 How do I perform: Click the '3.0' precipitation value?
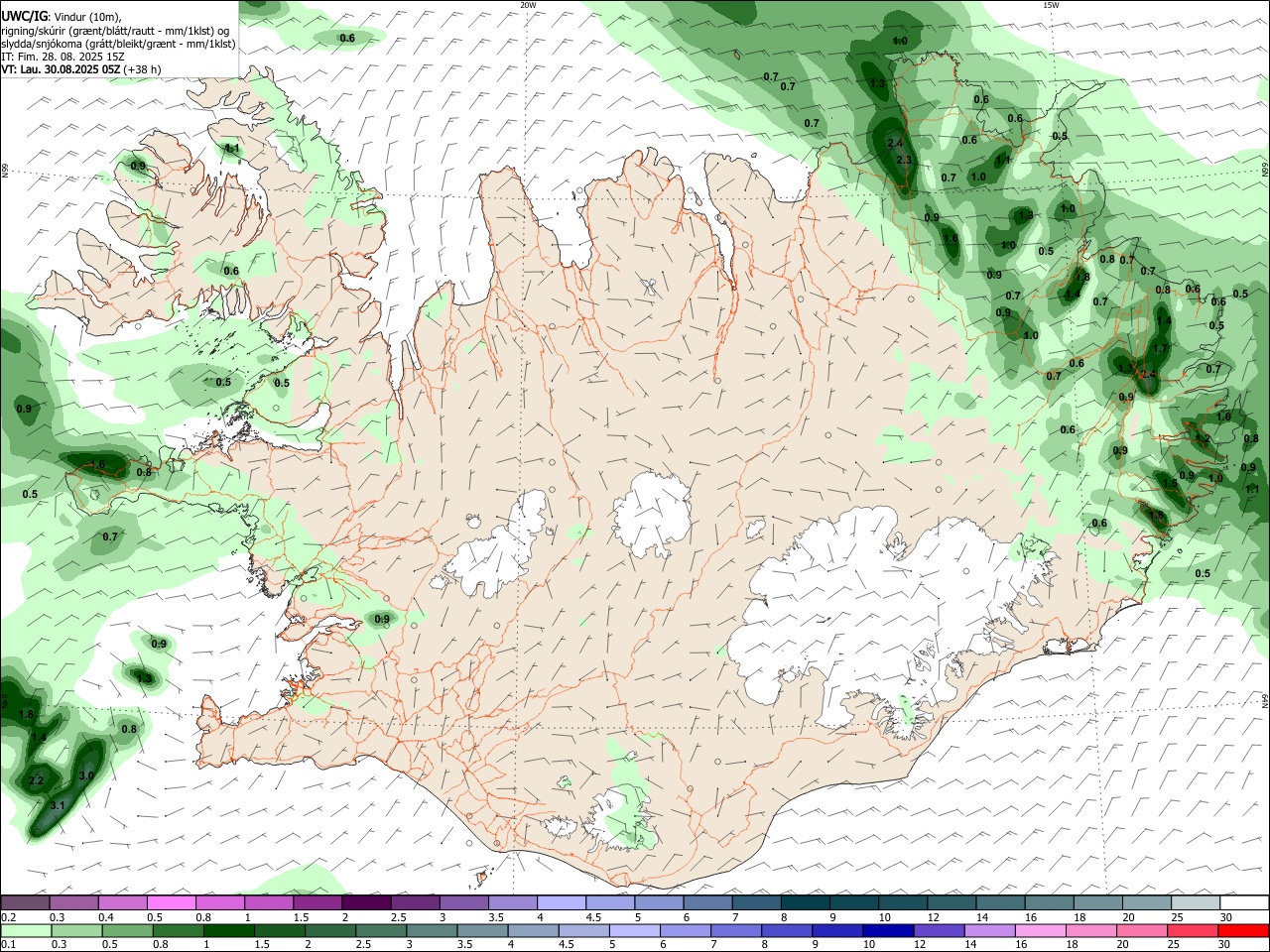[86, 775]
